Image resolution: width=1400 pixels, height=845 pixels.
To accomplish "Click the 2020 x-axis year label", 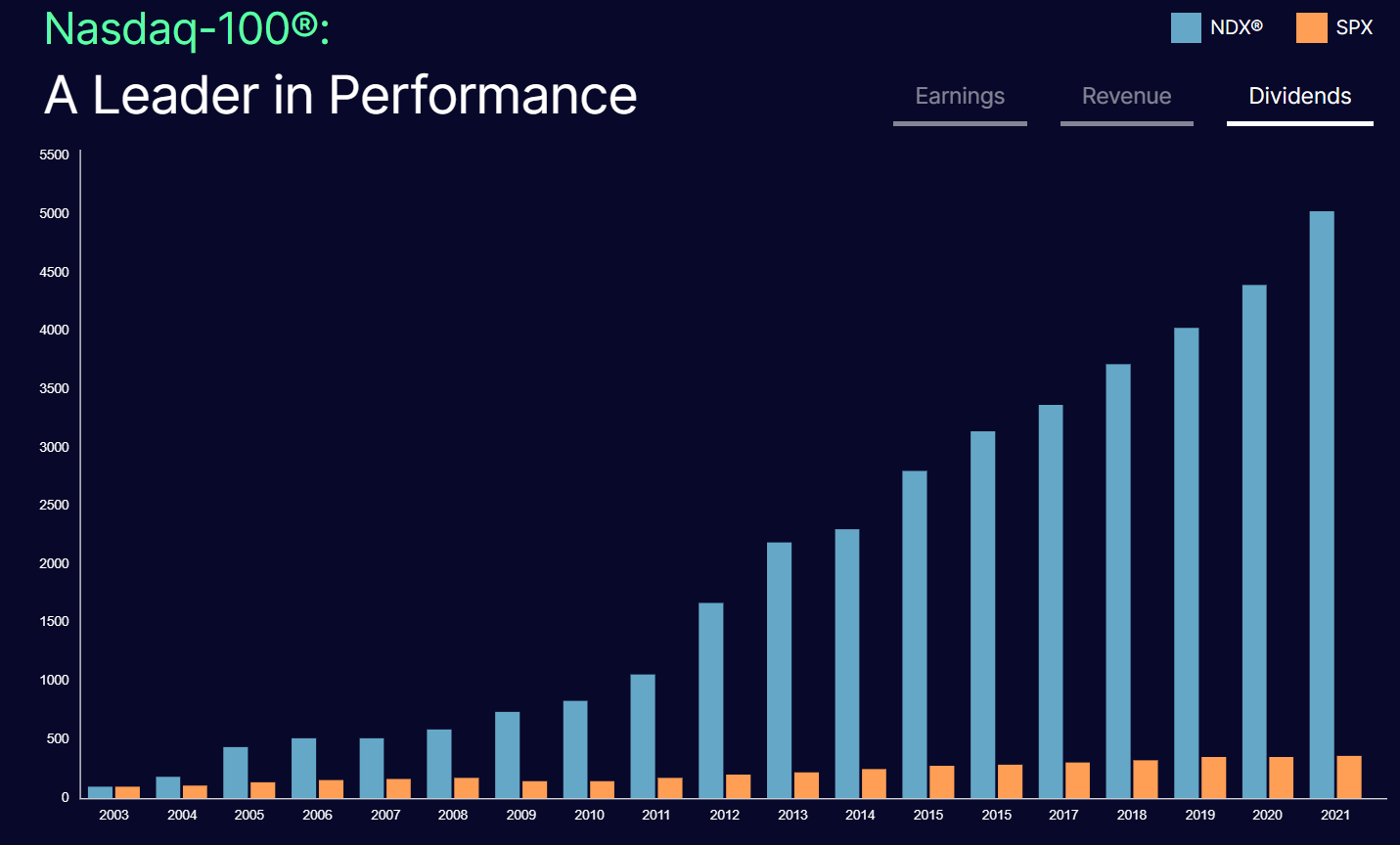I will (1267, 815).
